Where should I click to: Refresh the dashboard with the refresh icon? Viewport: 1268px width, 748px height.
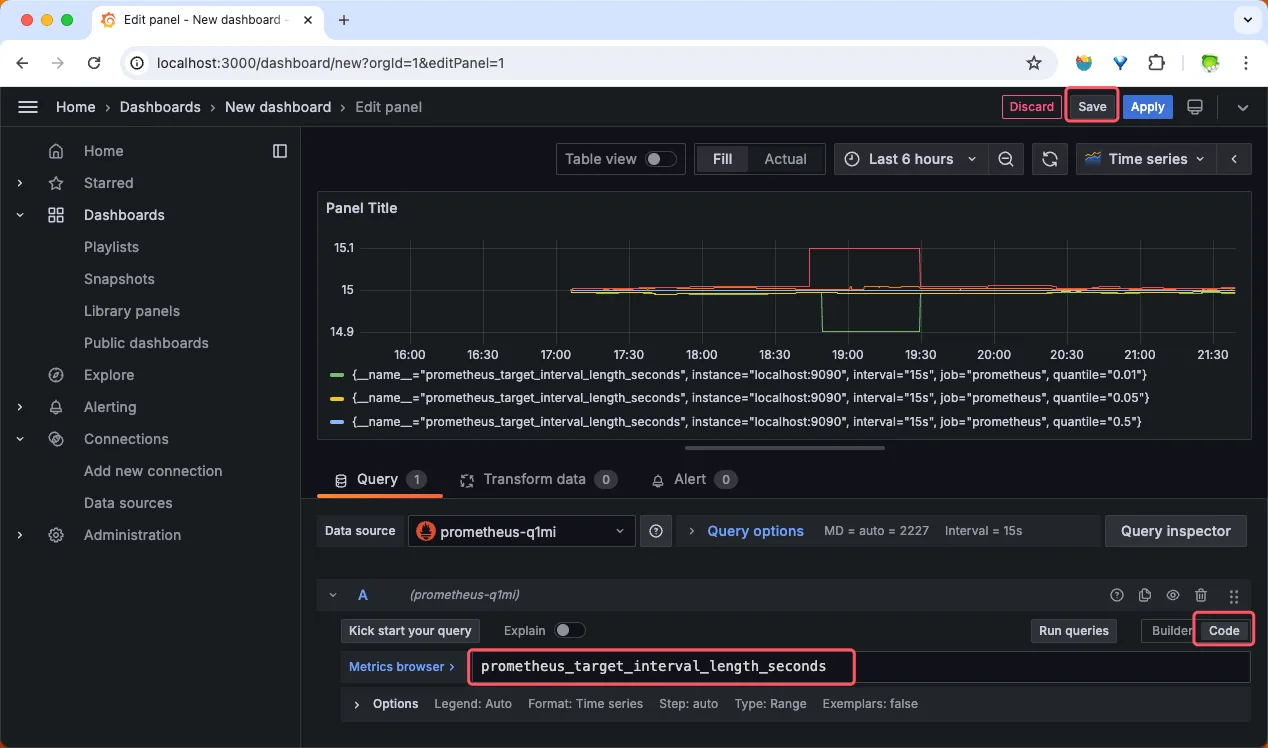[1049, 158]
